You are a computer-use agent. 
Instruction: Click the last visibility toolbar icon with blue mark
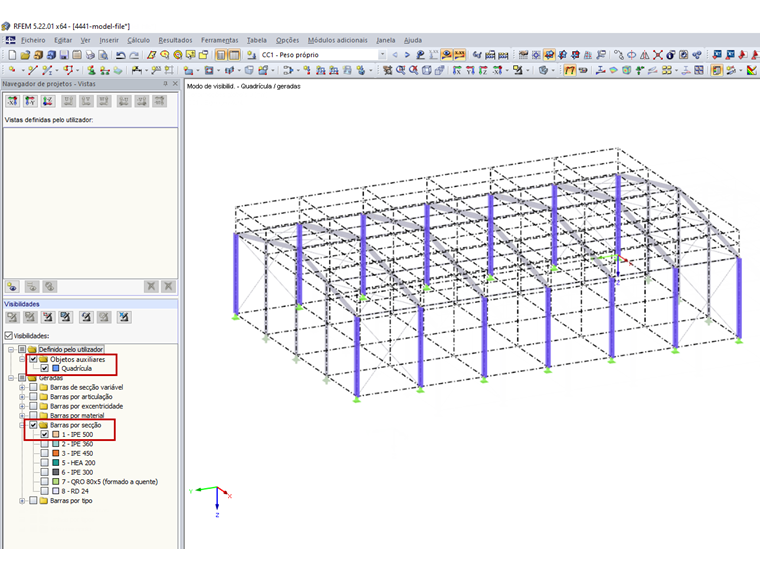click(124, 317)
